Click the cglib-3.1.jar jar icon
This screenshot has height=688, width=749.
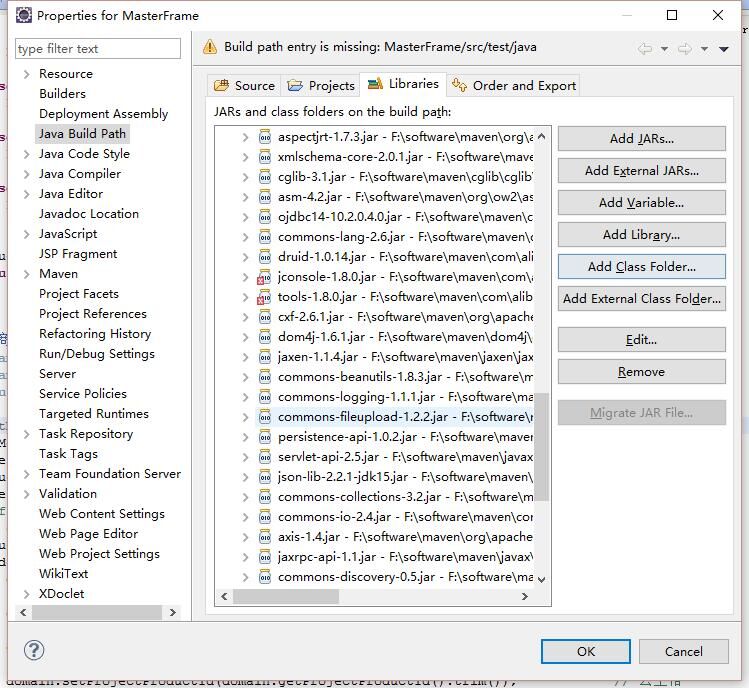[x=265, y=177]
